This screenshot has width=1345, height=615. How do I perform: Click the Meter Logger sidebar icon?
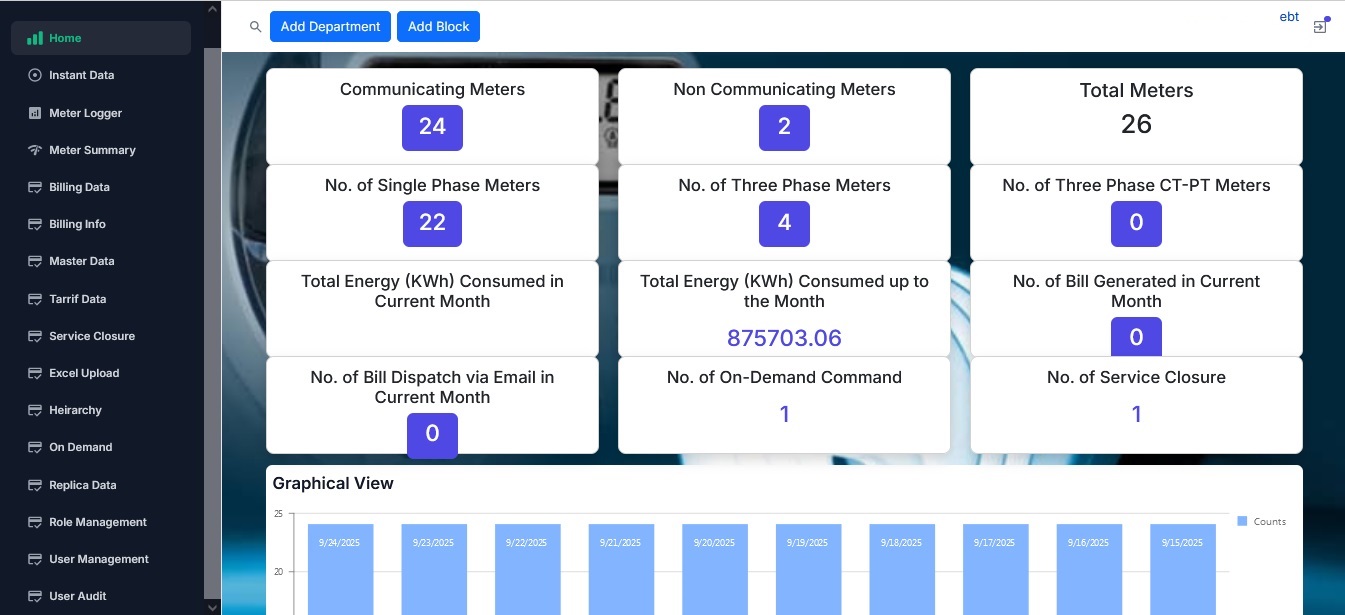click(x=35, y=113)
